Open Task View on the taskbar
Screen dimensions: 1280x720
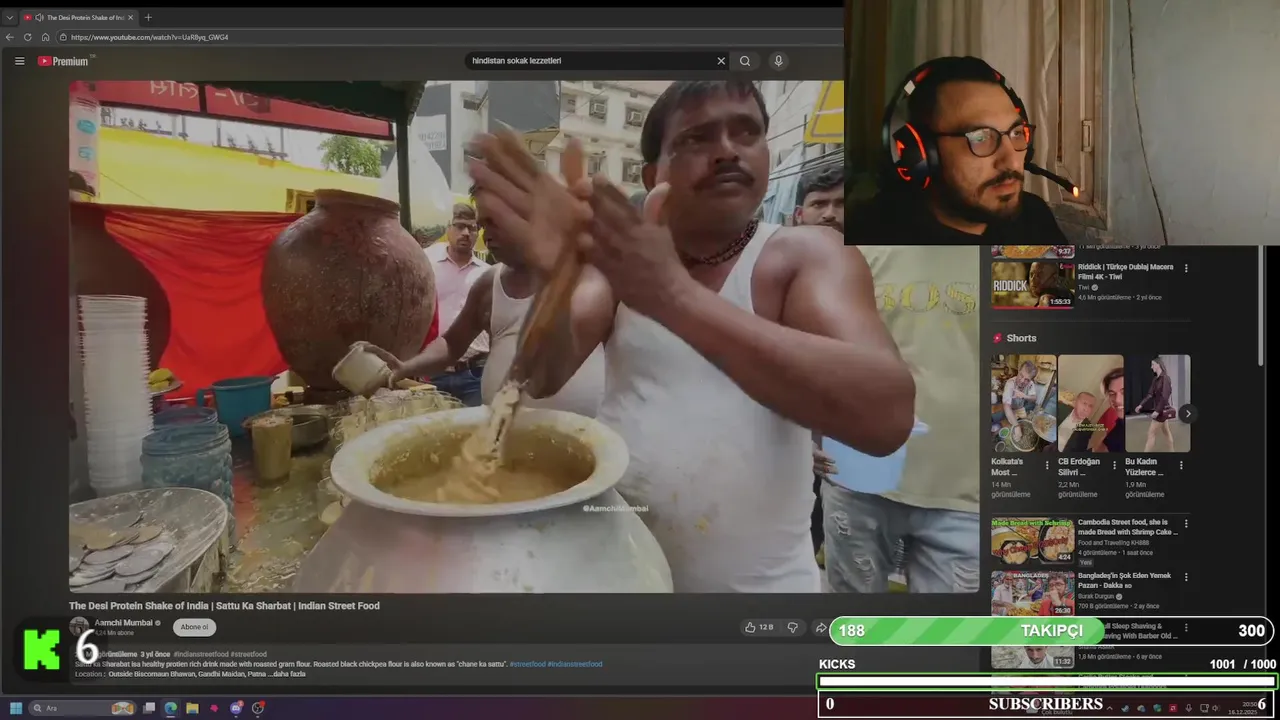coord(149,708)
